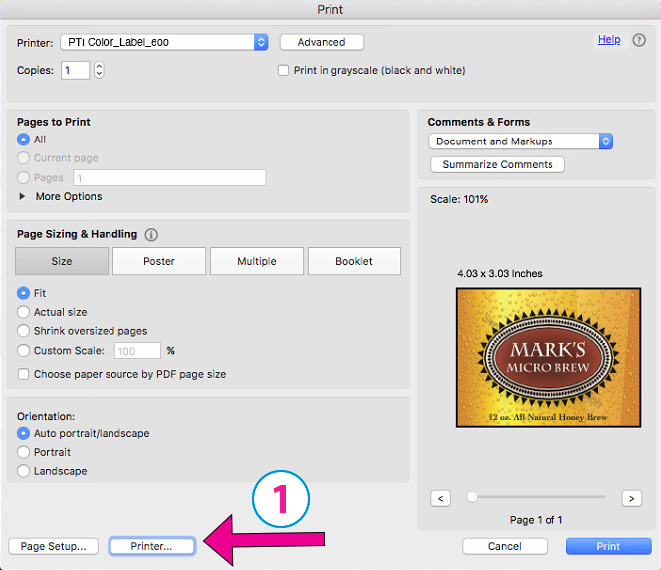Image resolution: width=661 pixels, height=570 pixels.
Task: Select the Pages range radio button
Action: pos(23,177)
